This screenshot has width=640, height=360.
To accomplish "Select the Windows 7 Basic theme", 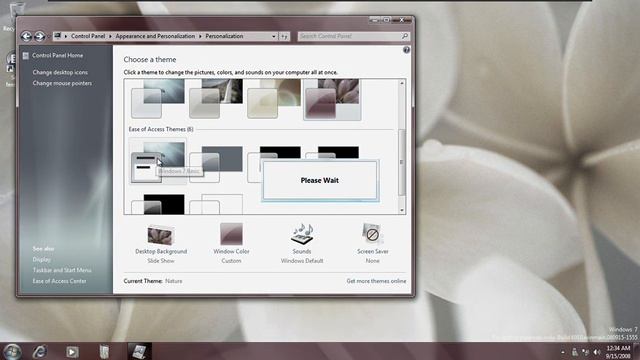I will 158,162.
